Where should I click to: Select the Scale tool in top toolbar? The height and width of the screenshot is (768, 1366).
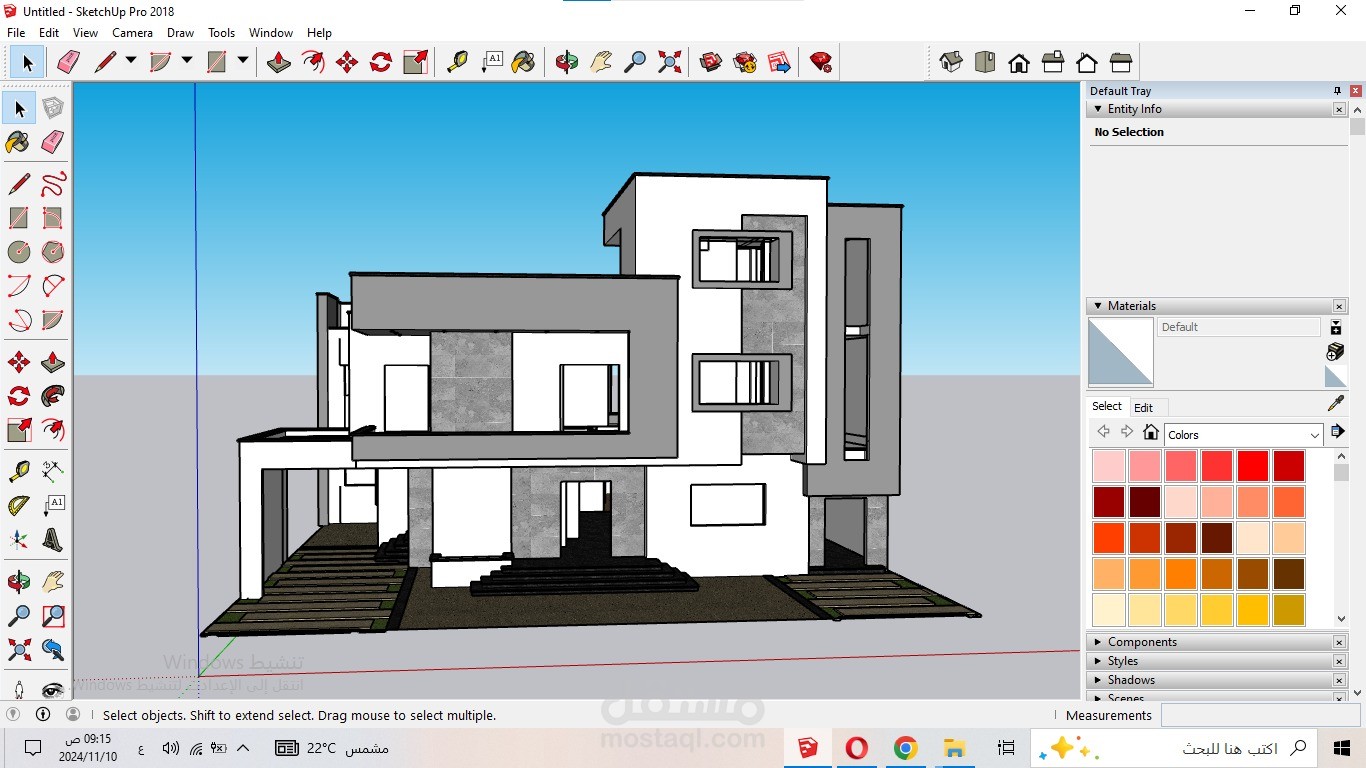pyautogui.click(x=415, y=62)
